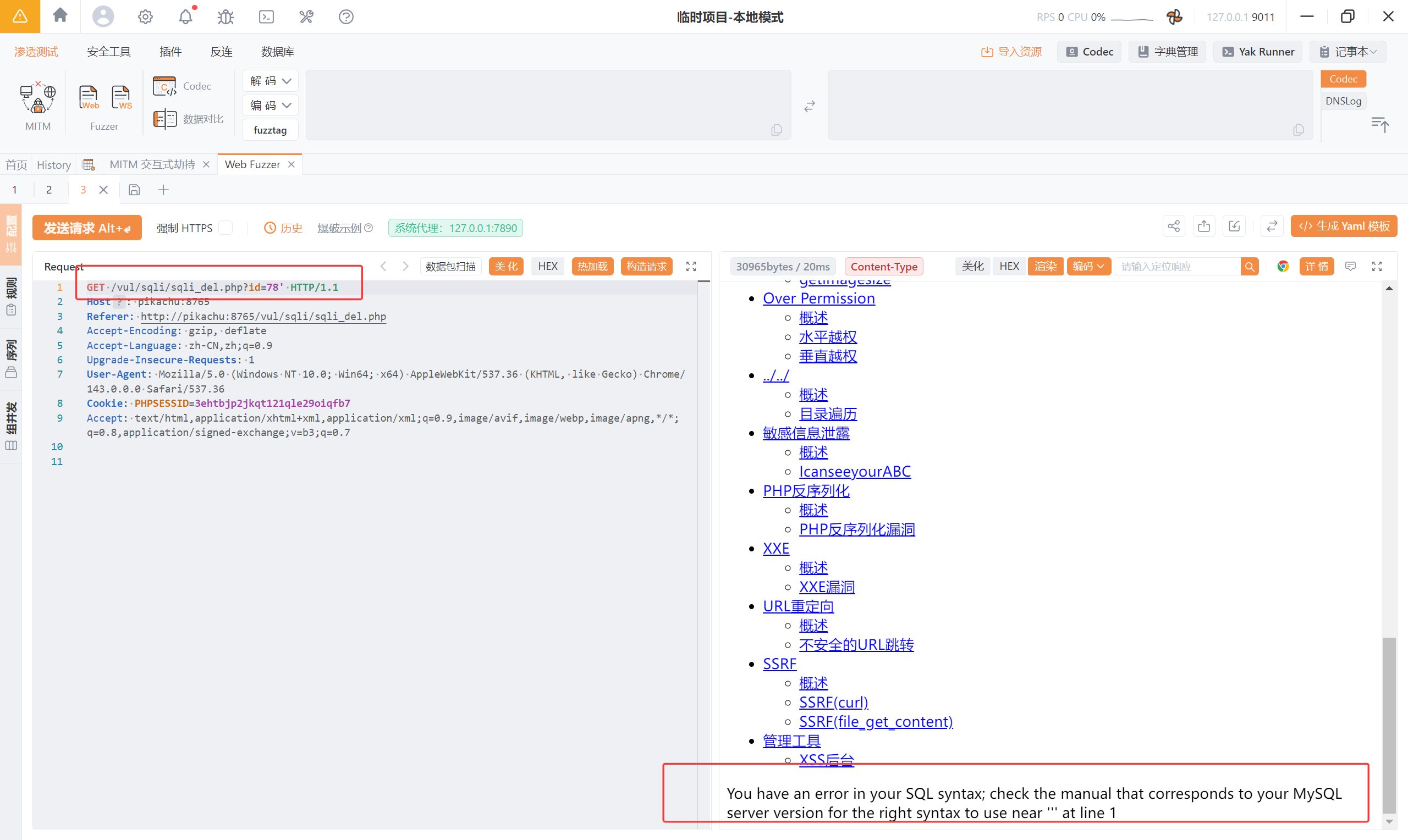Click the response search magnifier button
The image size is (1408, 840).
[x=1250, y=266]
